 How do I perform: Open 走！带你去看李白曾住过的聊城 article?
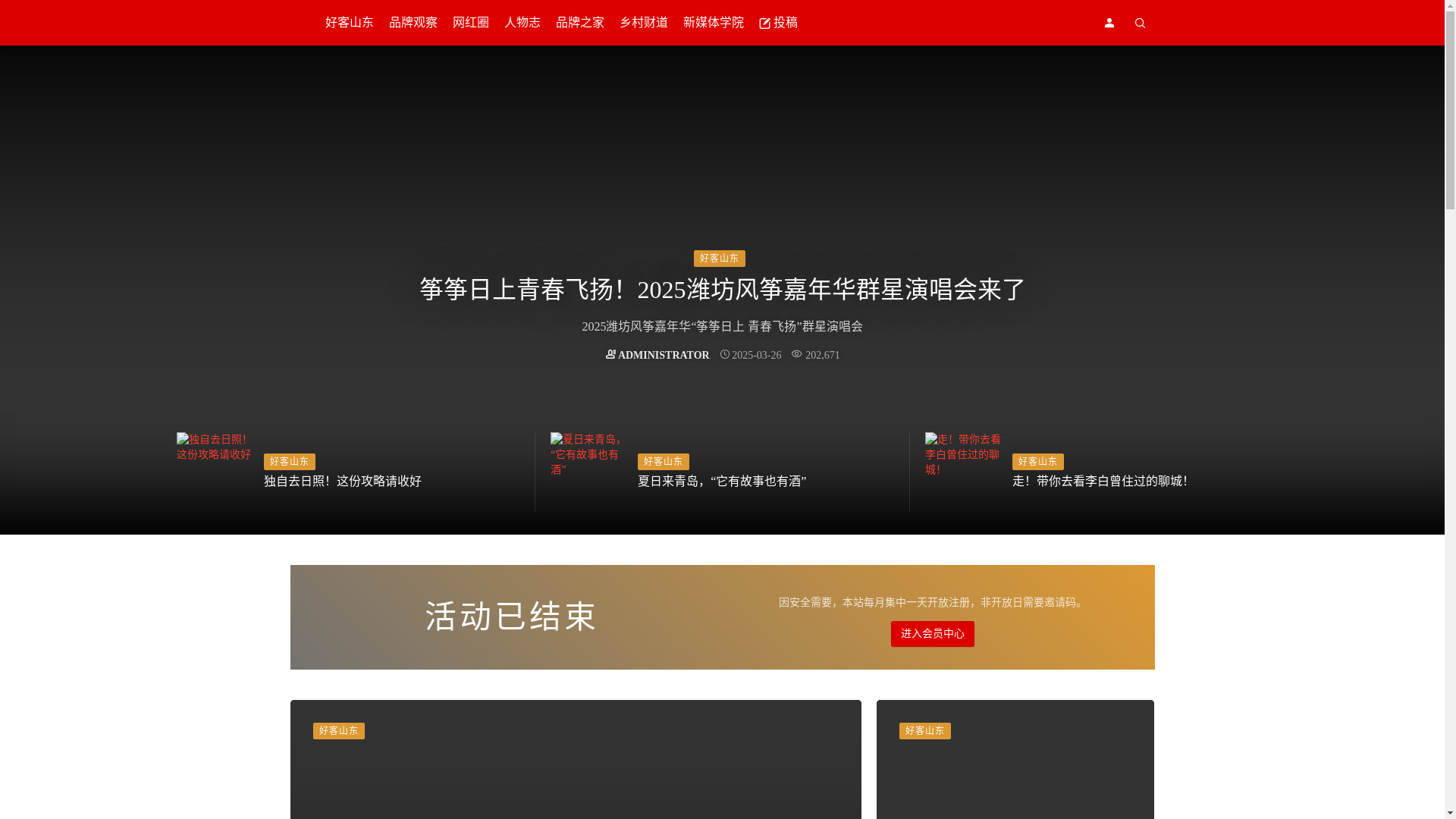point(1100,482)
